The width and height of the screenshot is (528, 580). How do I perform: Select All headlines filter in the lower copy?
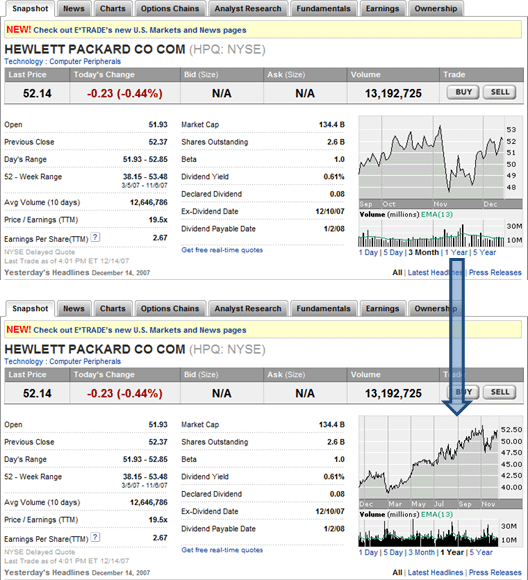tap(397, 573)
